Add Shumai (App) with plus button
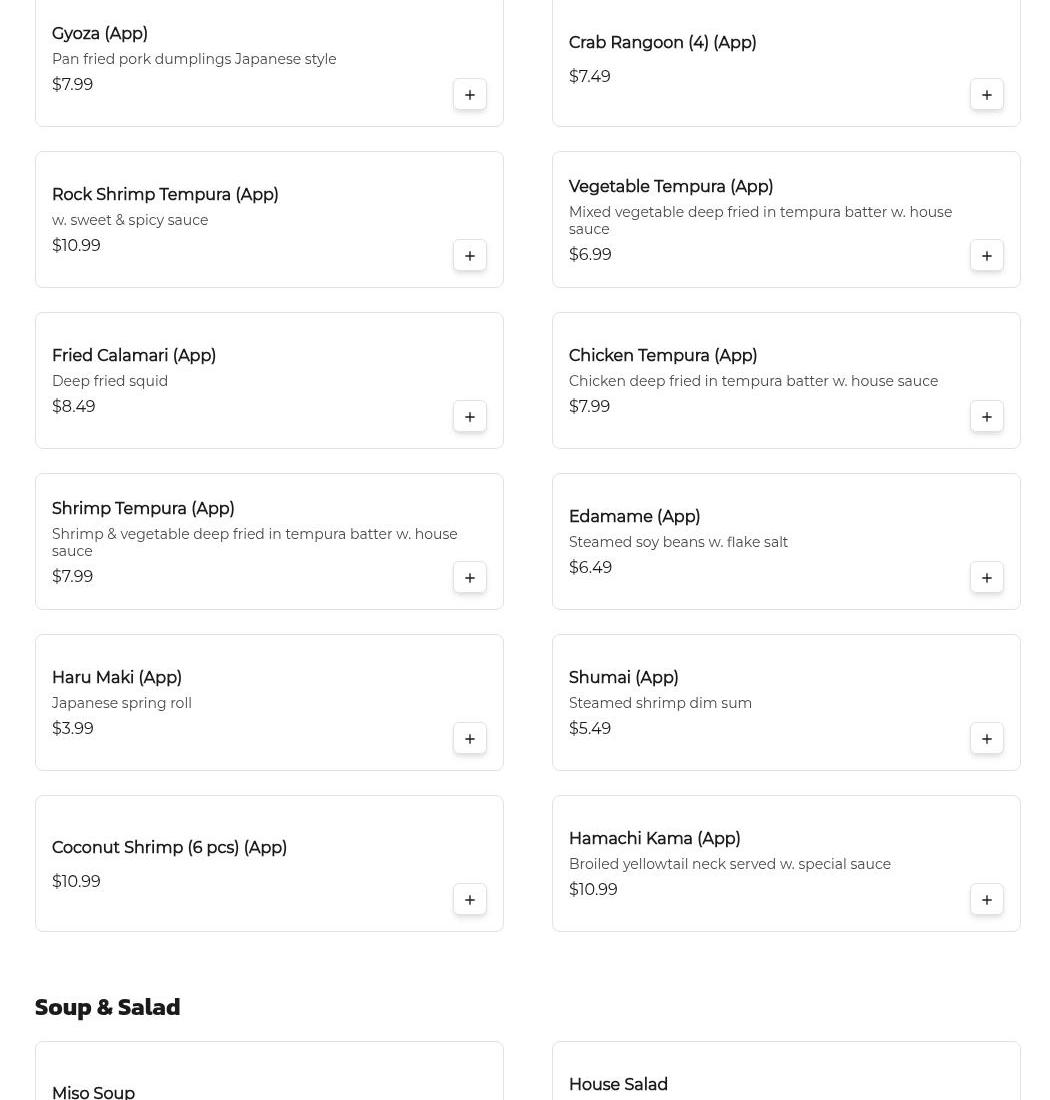The image size is (1050, 1100). (986, 739)
